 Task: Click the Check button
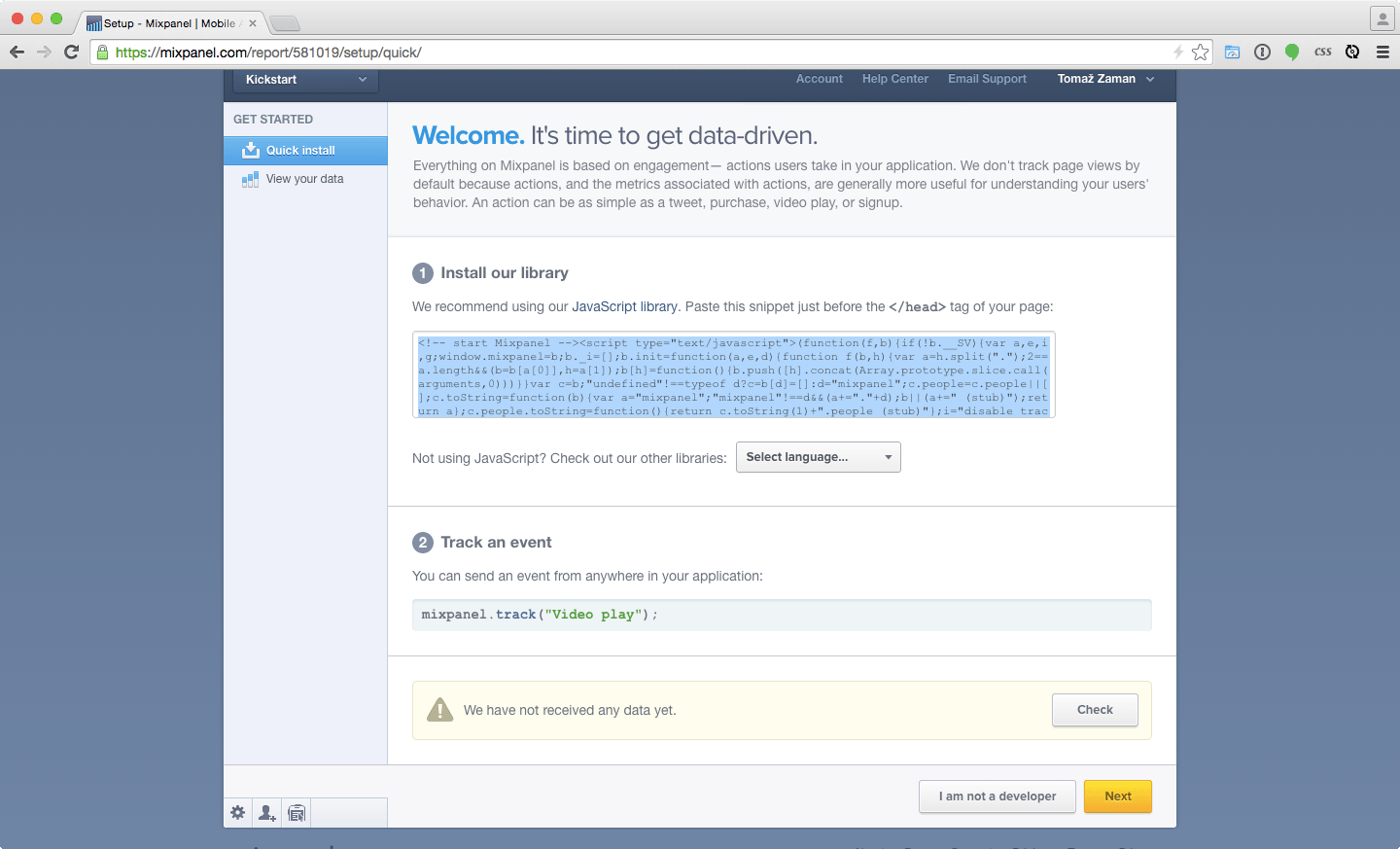[1095, 710]
